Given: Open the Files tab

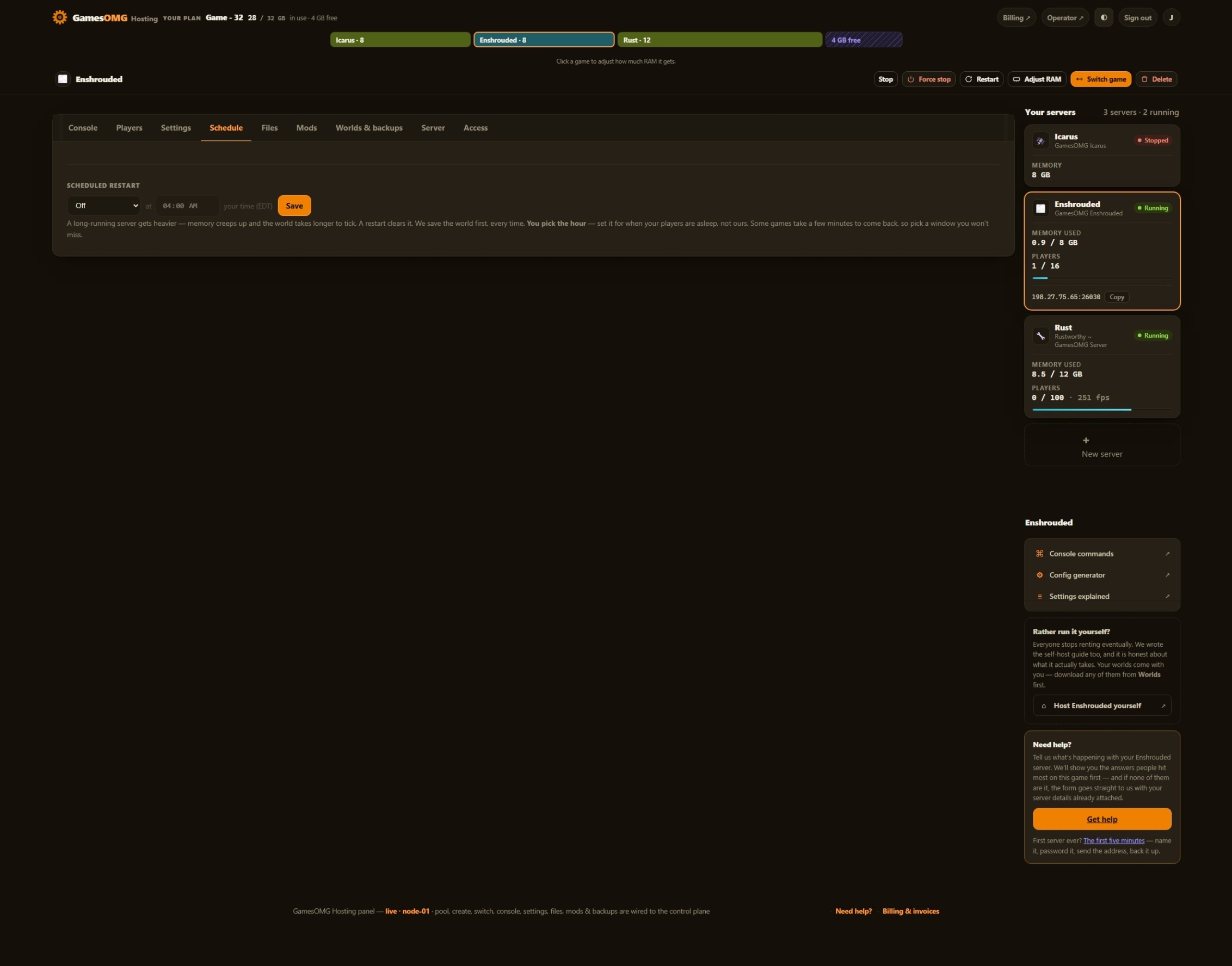Looking at the screenshot, I should 269,128.
